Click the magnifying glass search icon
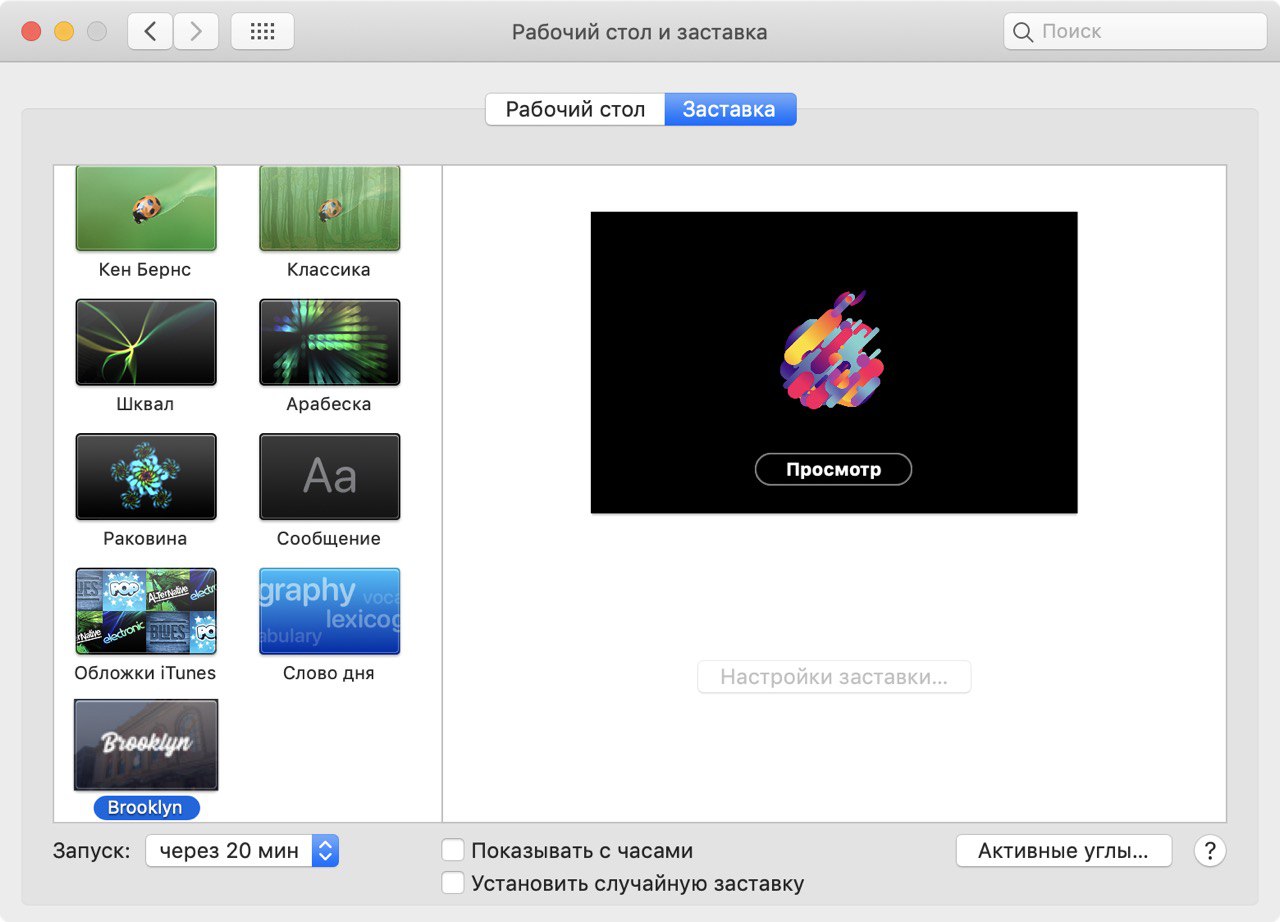The height and width of the screenshot is (922, 1280). 1022,32
